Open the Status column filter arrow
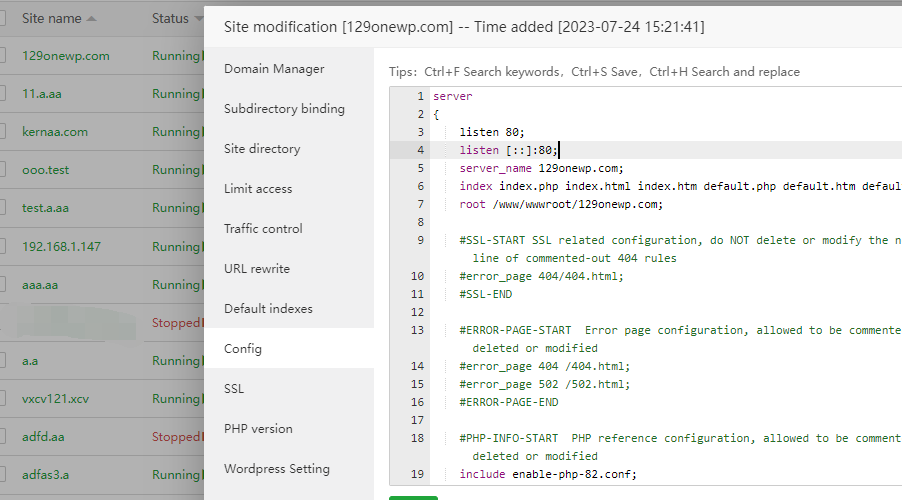This screenshot has height=500, width=902. coord(197,19)
